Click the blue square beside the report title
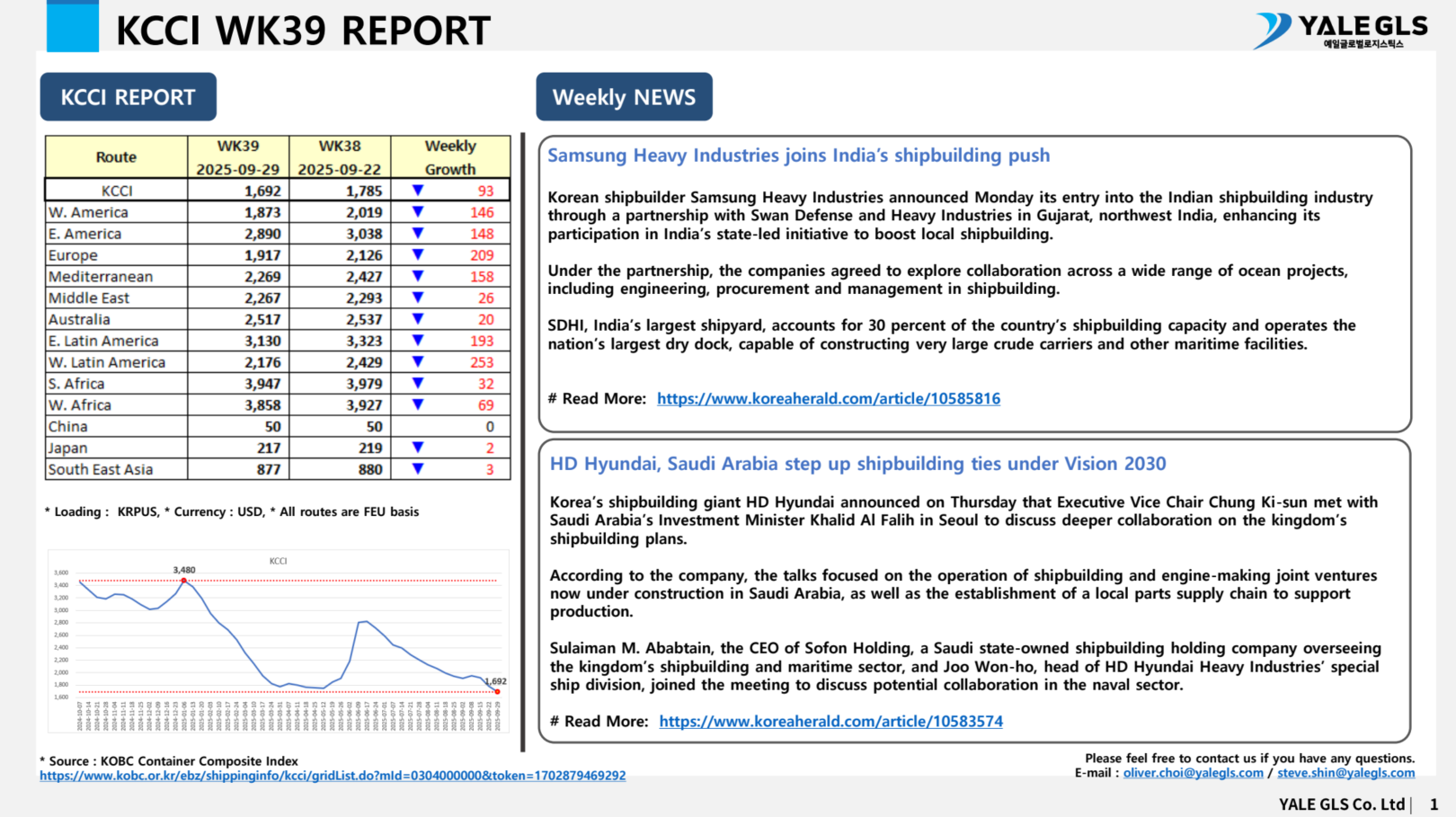This screenshot has width=1456, height=817. click(73, 27)
